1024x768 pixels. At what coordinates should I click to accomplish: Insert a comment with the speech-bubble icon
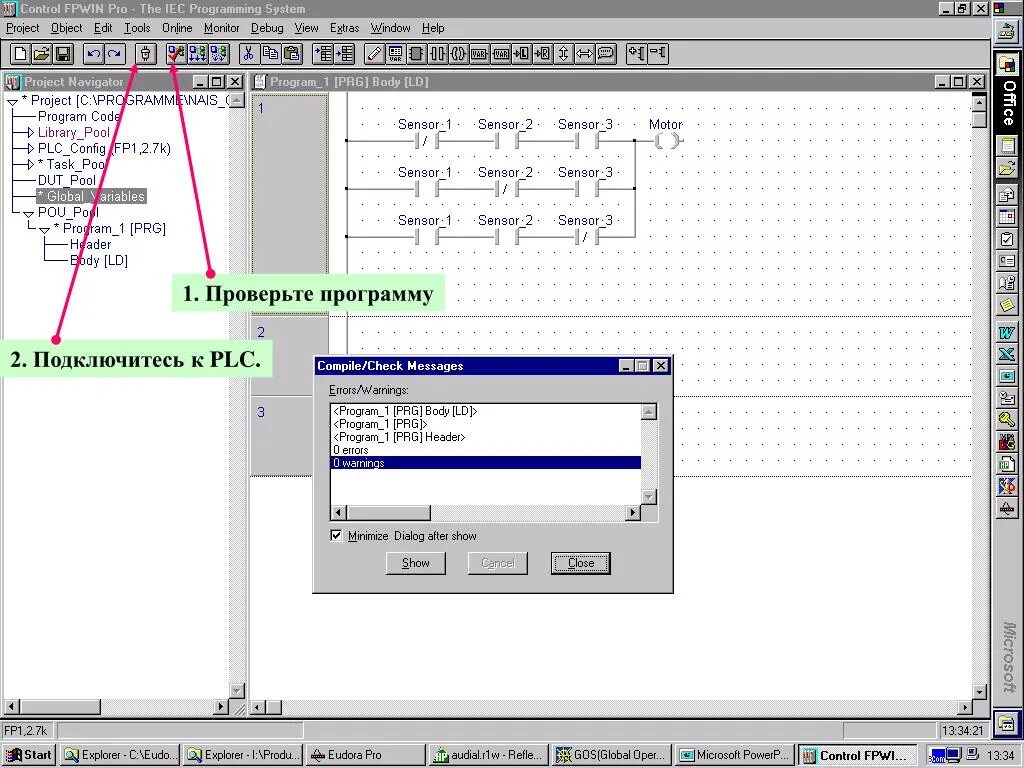[x=605, y=54]
